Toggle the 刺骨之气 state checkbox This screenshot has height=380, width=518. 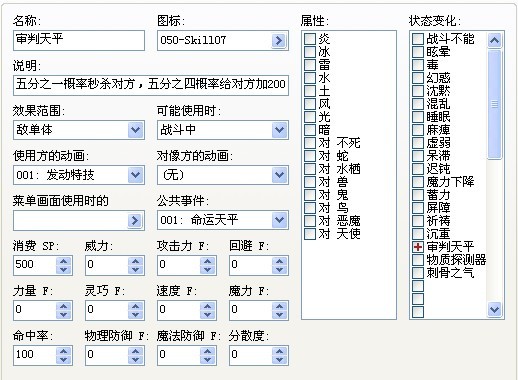point(418,273)
